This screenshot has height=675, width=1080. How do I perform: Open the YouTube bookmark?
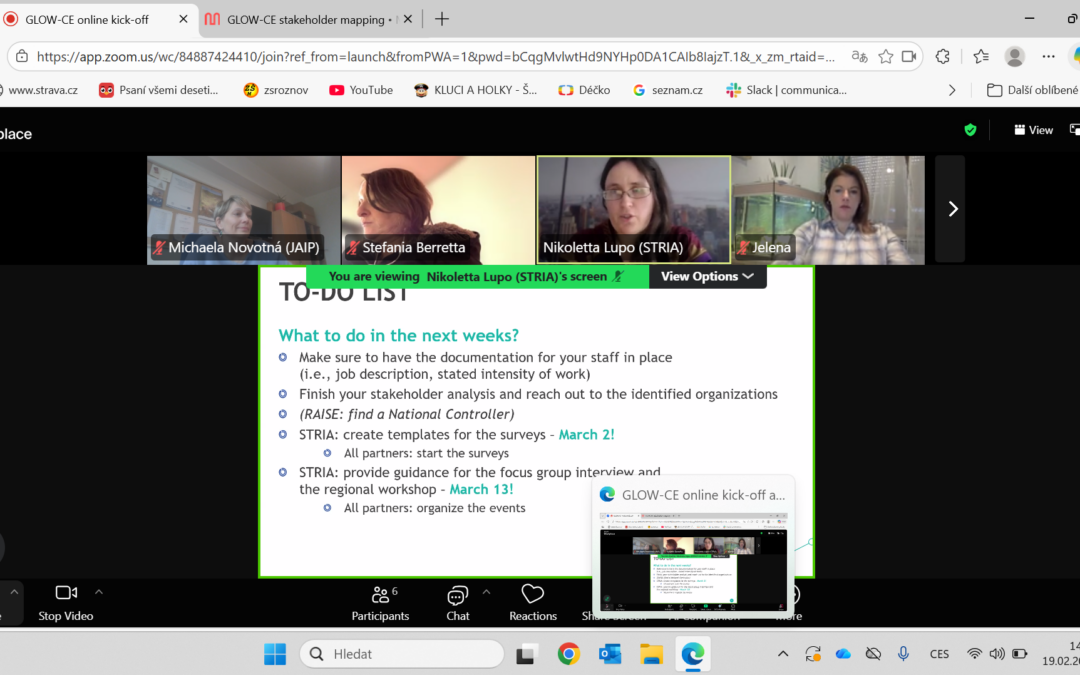tap(360, 89)
